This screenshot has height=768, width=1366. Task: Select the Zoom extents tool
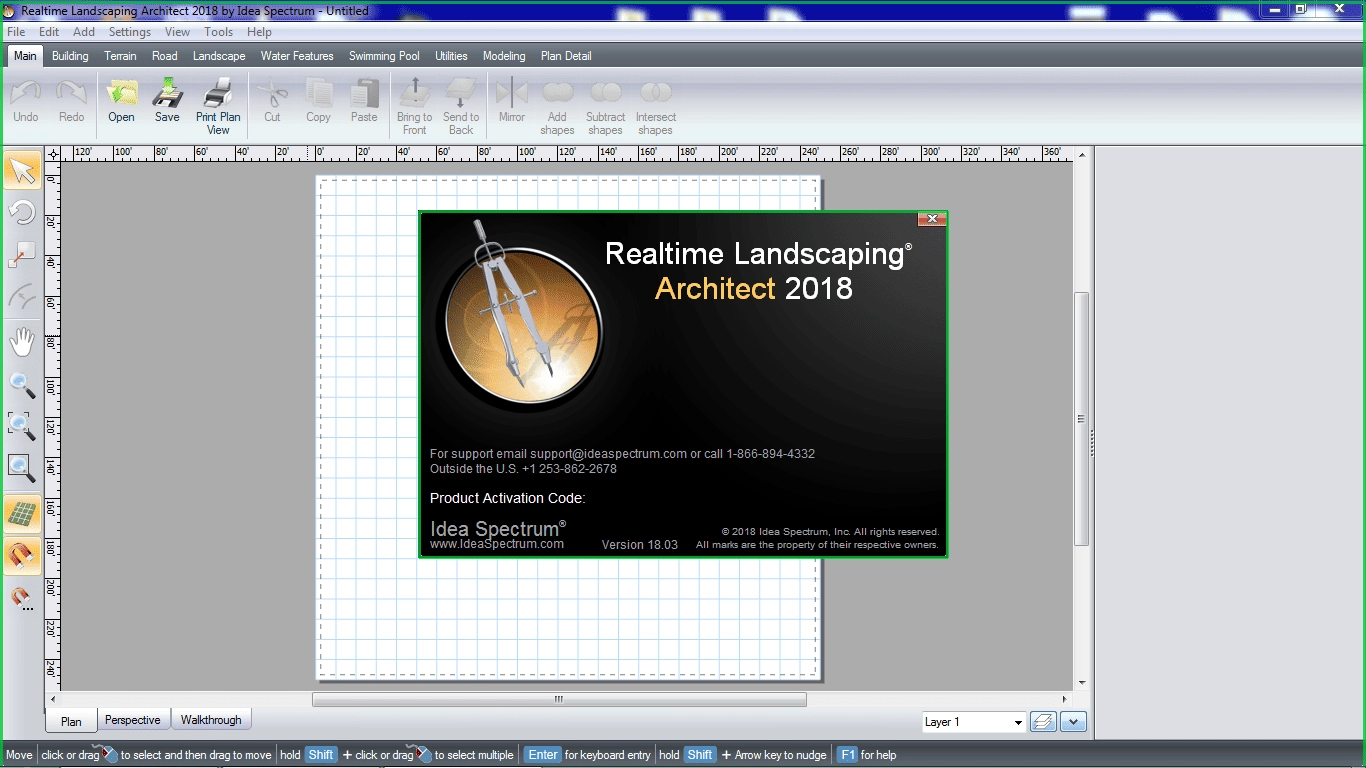coord(22,467)
